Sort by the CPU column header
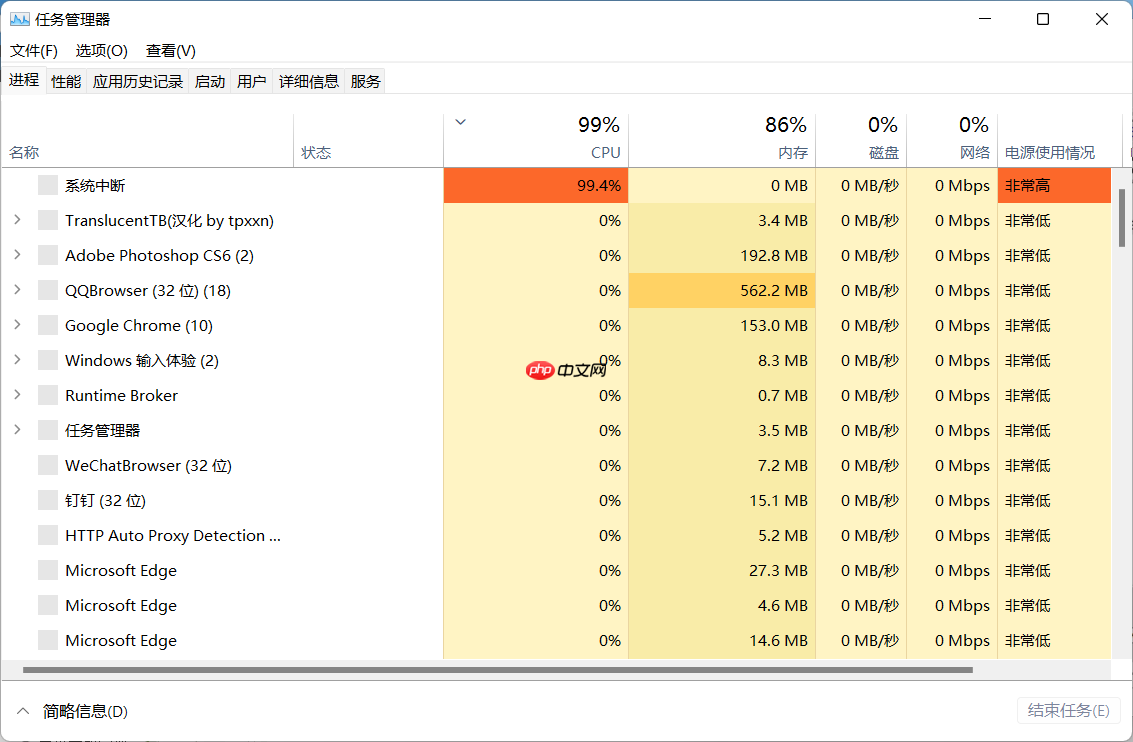 pyautogui.click(x=536, y=141)
